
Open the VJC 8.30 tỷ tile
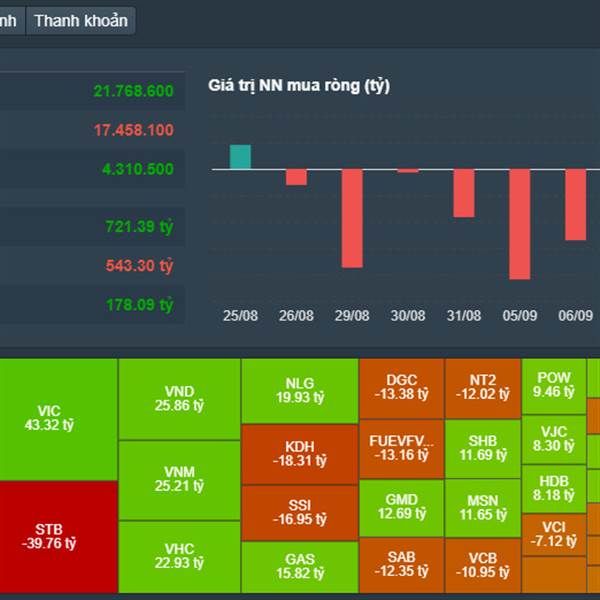tap(554, 439)
